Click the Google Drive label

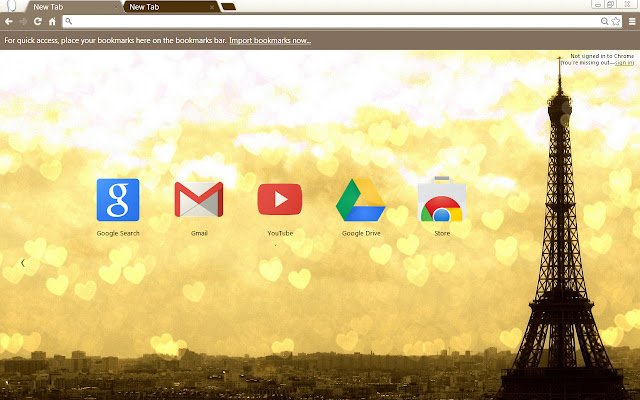click(361, 233)
